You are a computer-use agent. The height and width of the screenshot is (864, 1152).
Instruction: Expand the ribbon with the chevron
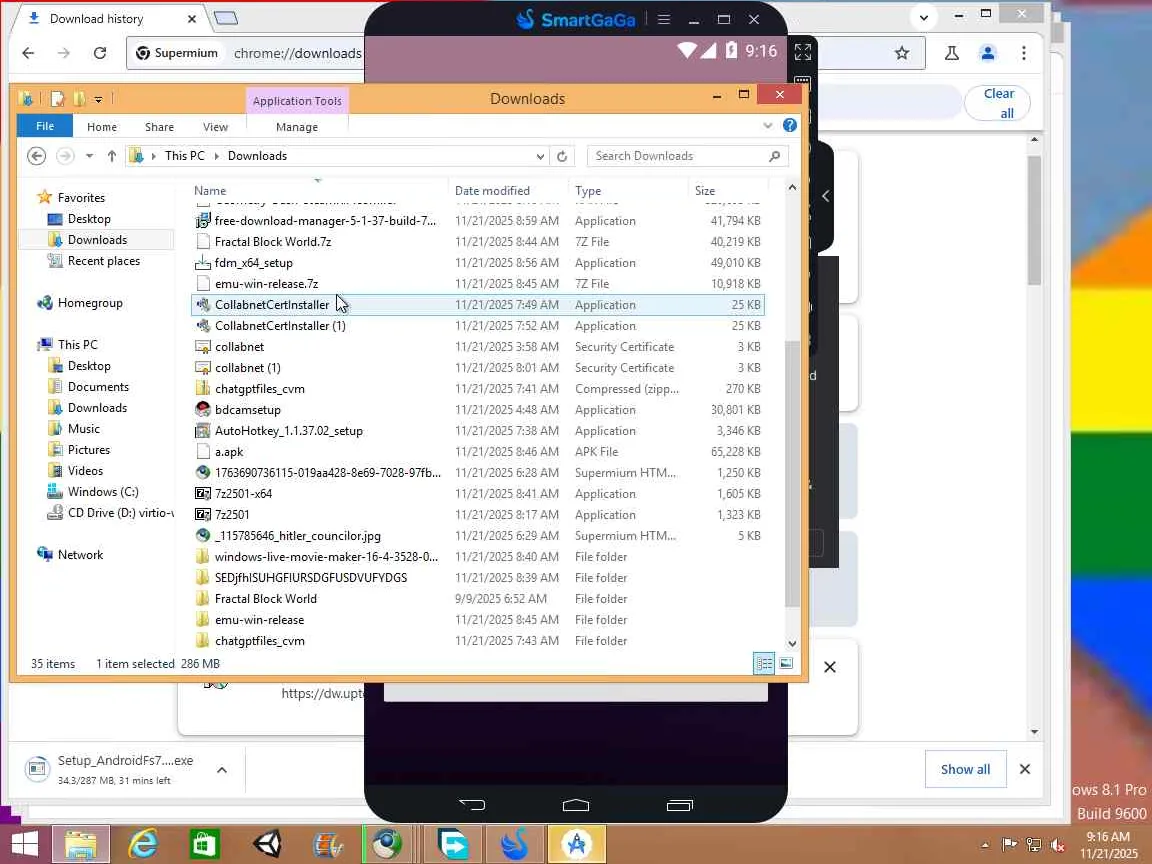pos(768,126)
